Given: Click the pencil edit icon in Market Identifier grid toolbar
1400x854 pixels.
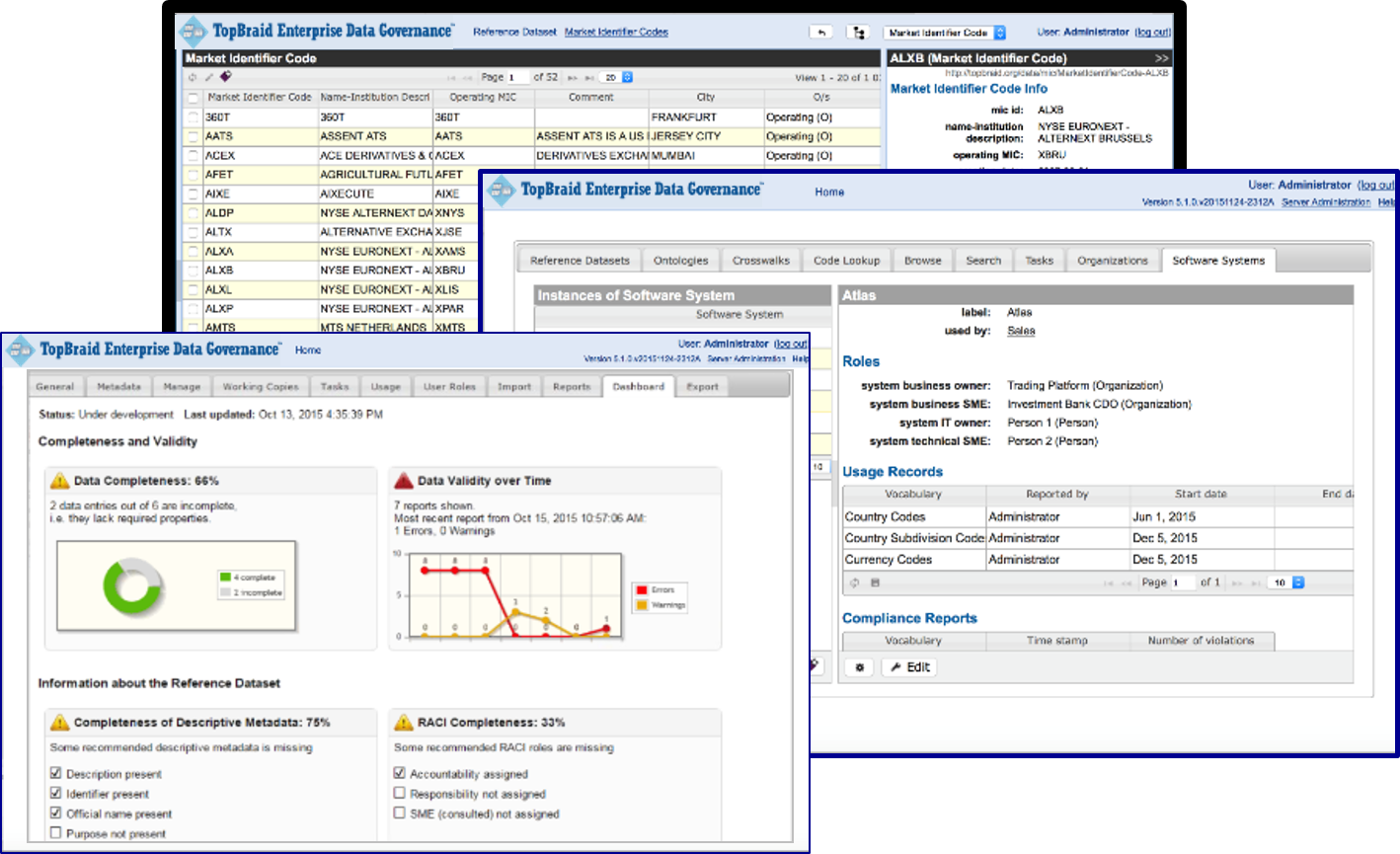Looking at the screenshot, I should click(208, 77).
